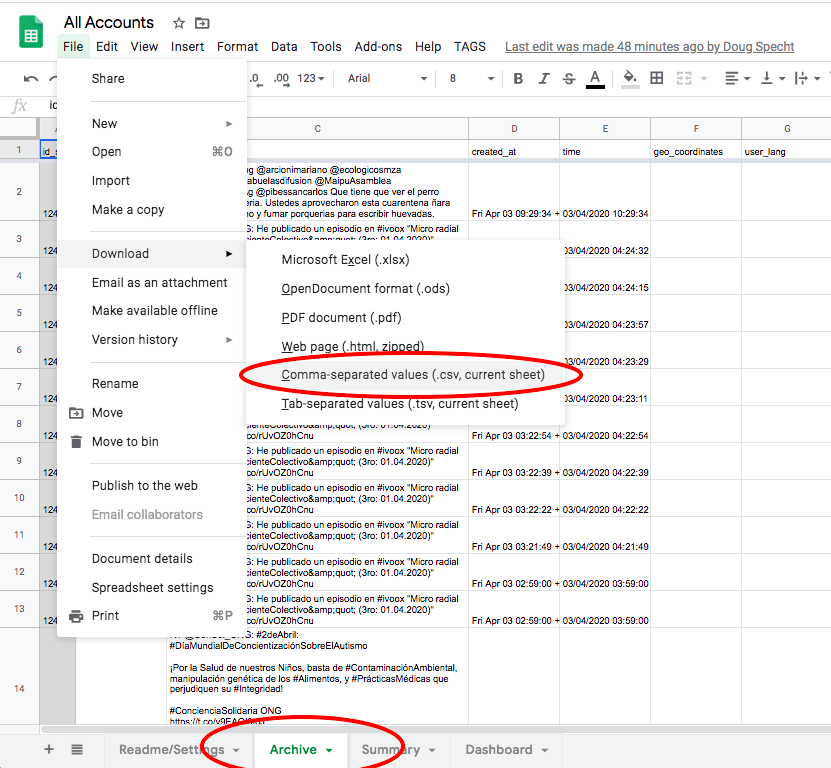
Task: Open the Tools menu
Action: [326, 47]
